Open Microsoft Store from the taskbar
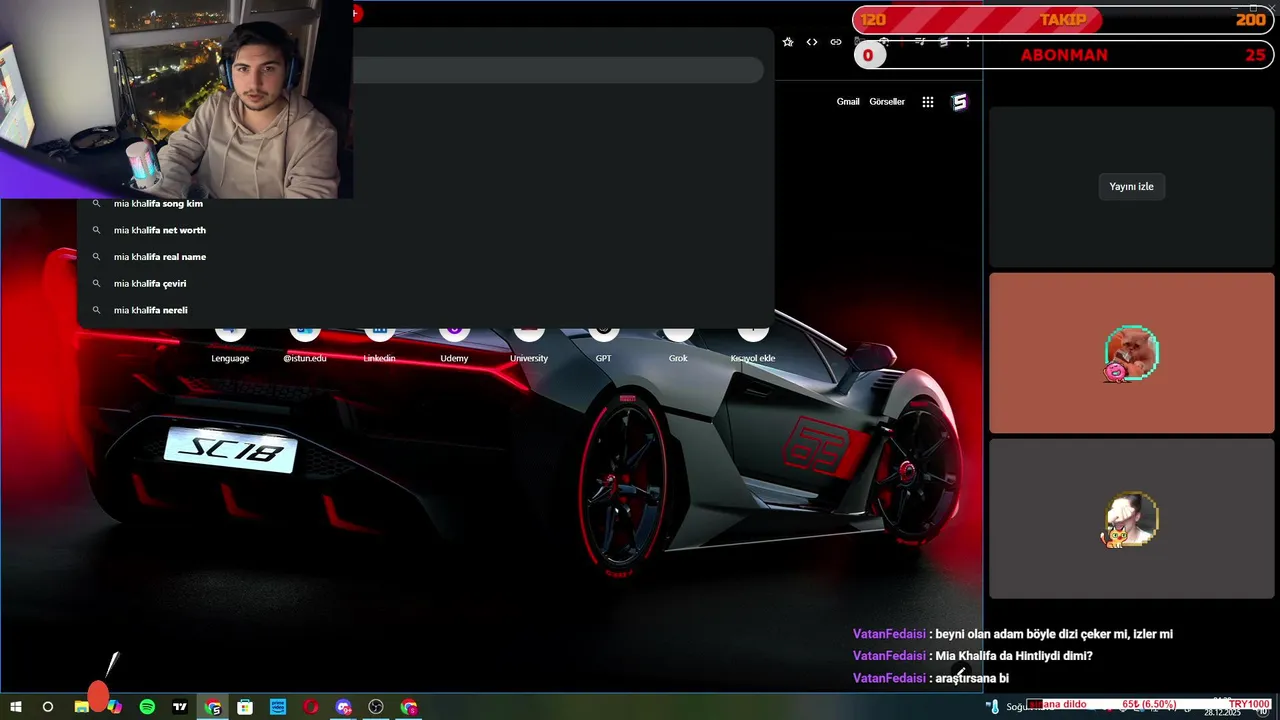Screen dimensions: 1280x720 (245, 707)
